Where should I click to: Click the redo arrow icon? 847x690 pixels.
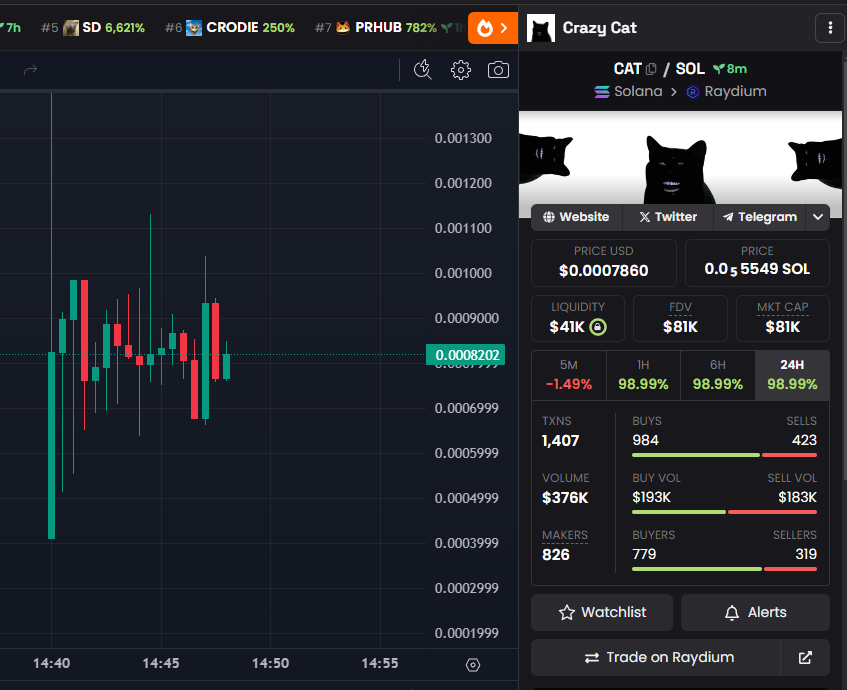click(x=30, y=70)
